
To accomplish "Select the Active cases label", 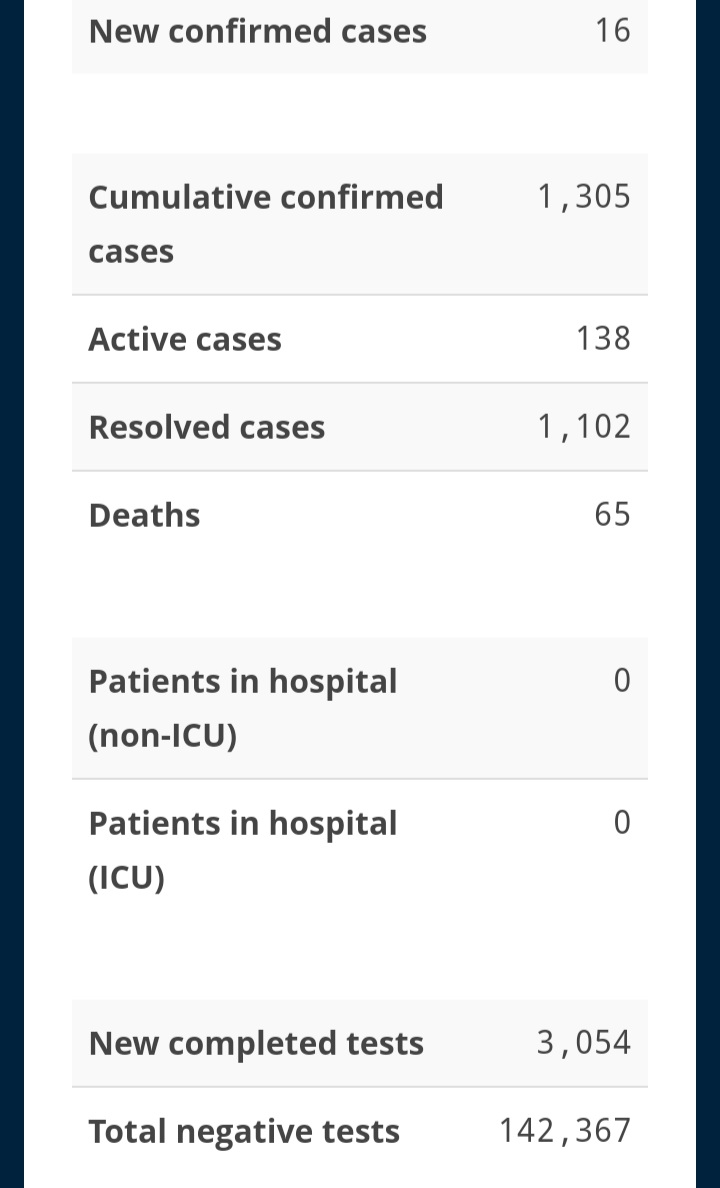I will [x=185, y=339].
